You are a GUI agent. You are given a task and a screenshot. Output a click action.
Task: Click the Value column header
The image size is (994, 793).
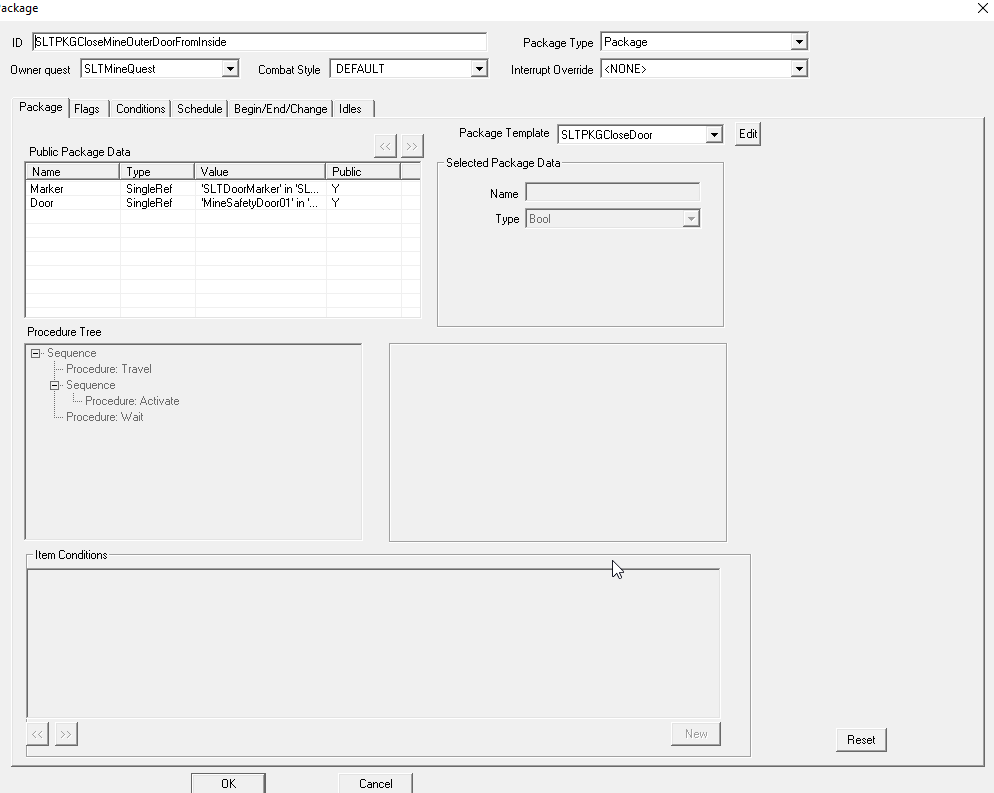coord(260,172)
